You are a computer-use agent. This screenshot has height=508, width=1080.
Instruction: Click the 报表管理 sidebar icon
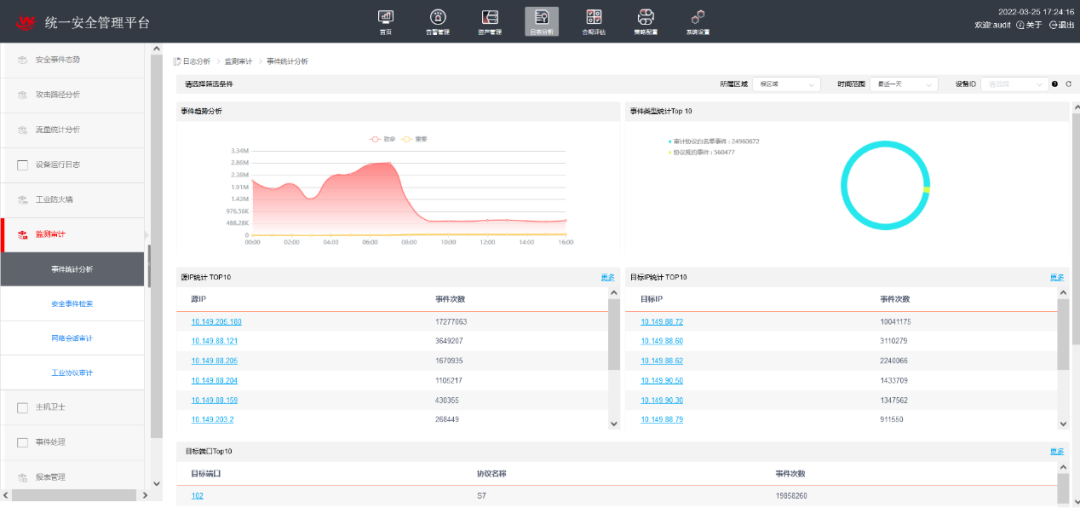click(22, 477)
